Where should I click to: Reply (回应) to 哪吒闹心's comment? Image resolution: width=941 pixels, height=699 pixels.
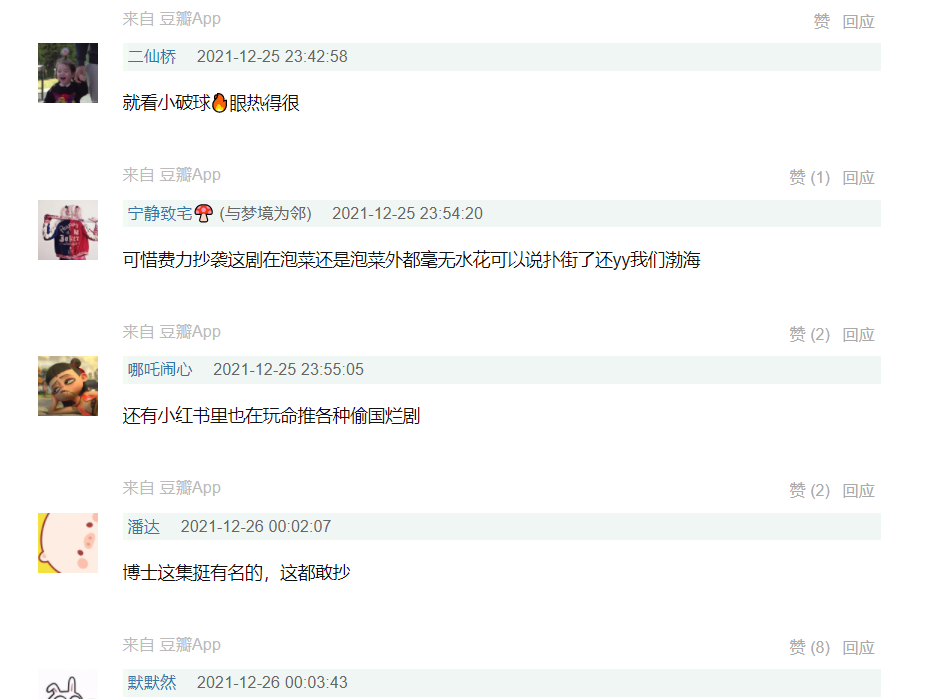pyautogui.click(x=858, y=491)
